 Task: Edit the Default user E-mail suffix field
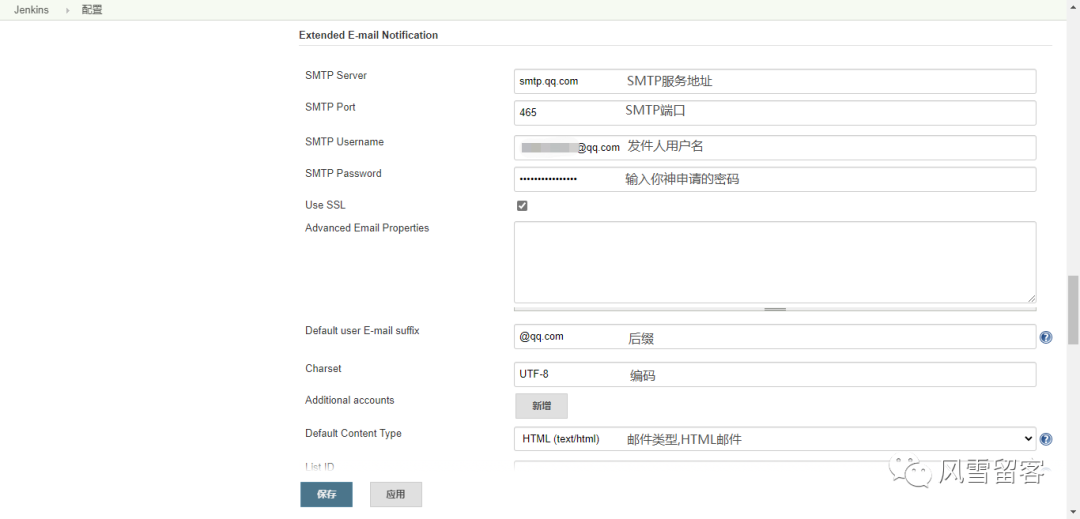click(x=775, y=337)
